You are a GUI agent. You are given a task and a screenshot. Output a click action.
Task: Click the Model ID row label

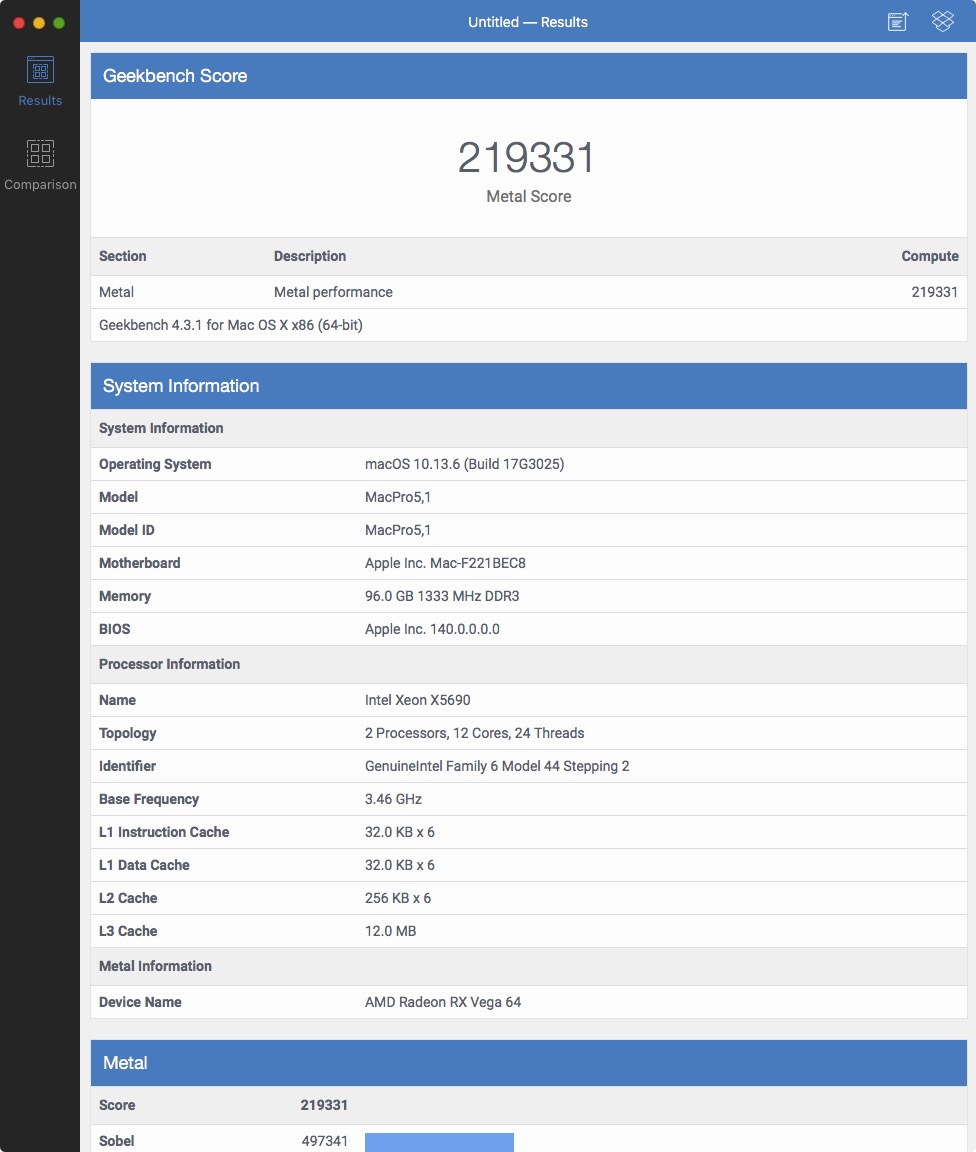pyautogui.click(x=126, y=530)
